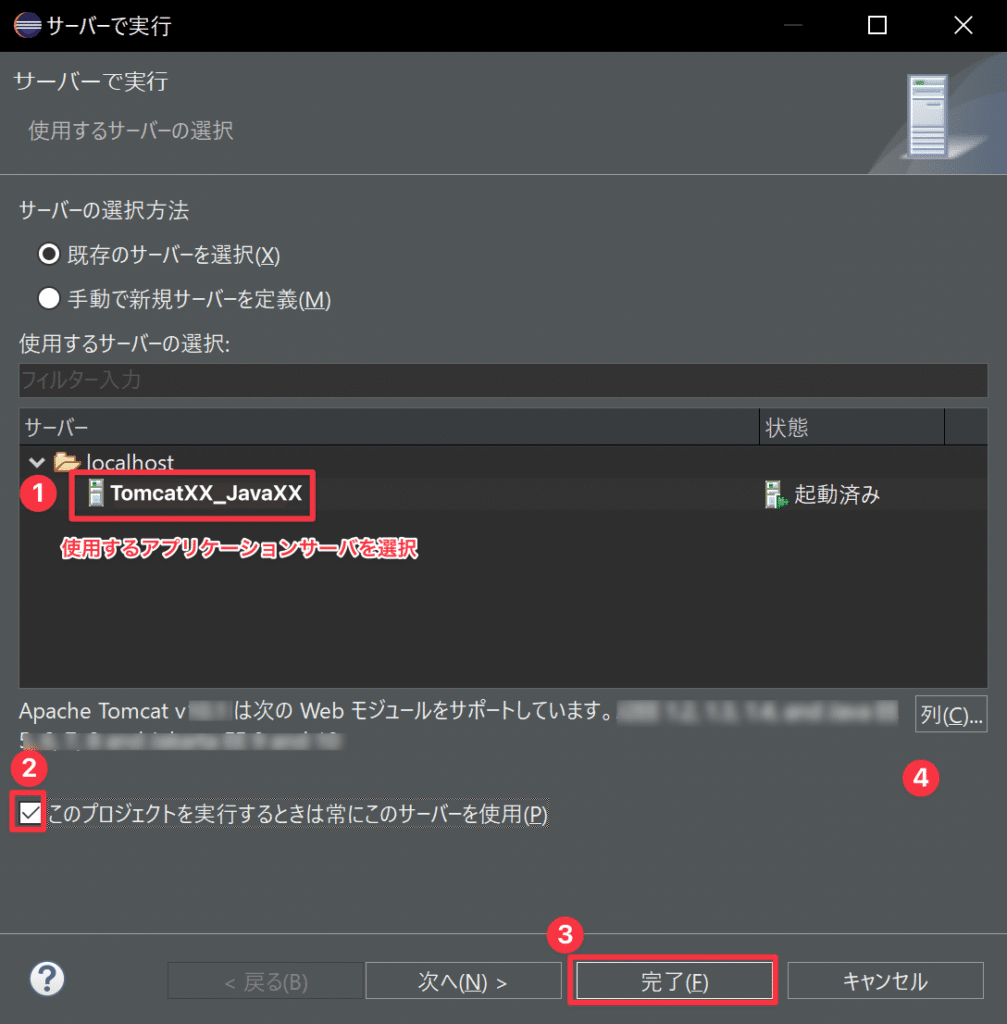
Task: Close the Run on Server dialog
Action: point(963,25)
